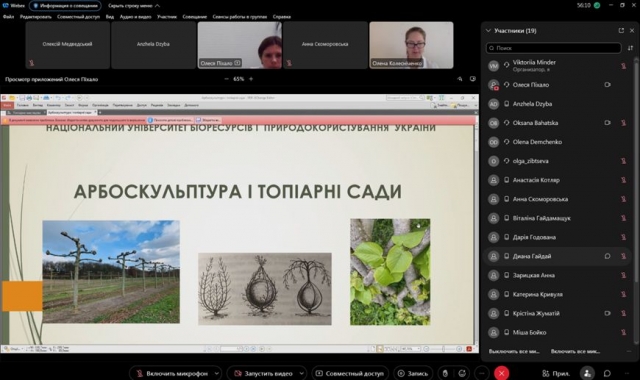The height and width of the screenshot is (380, 640).
Task: Open the Сеансы работы в группах menu
Action: [x=240, y=17]
